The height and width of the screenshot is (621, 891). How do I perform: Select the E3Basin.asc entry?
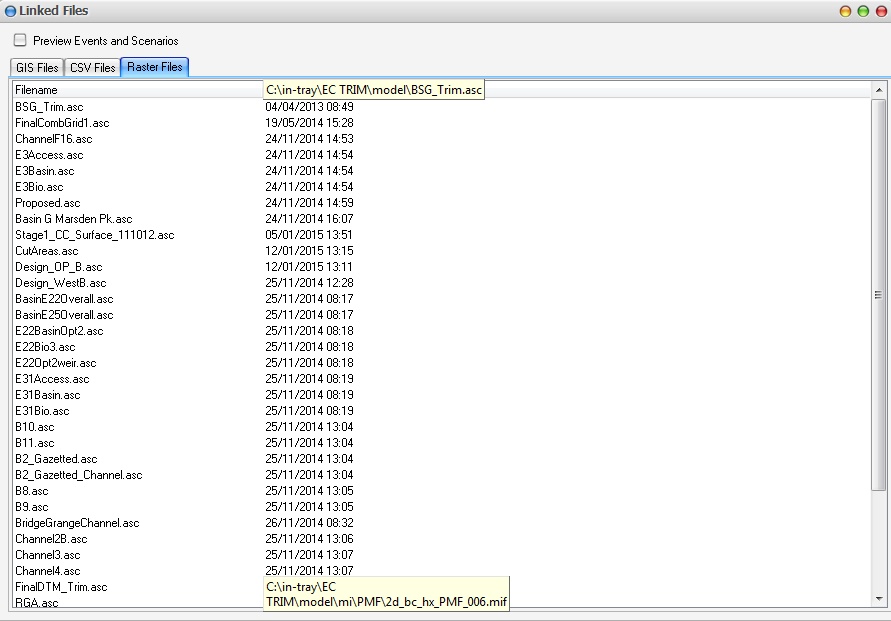click(x=47, y=171)
